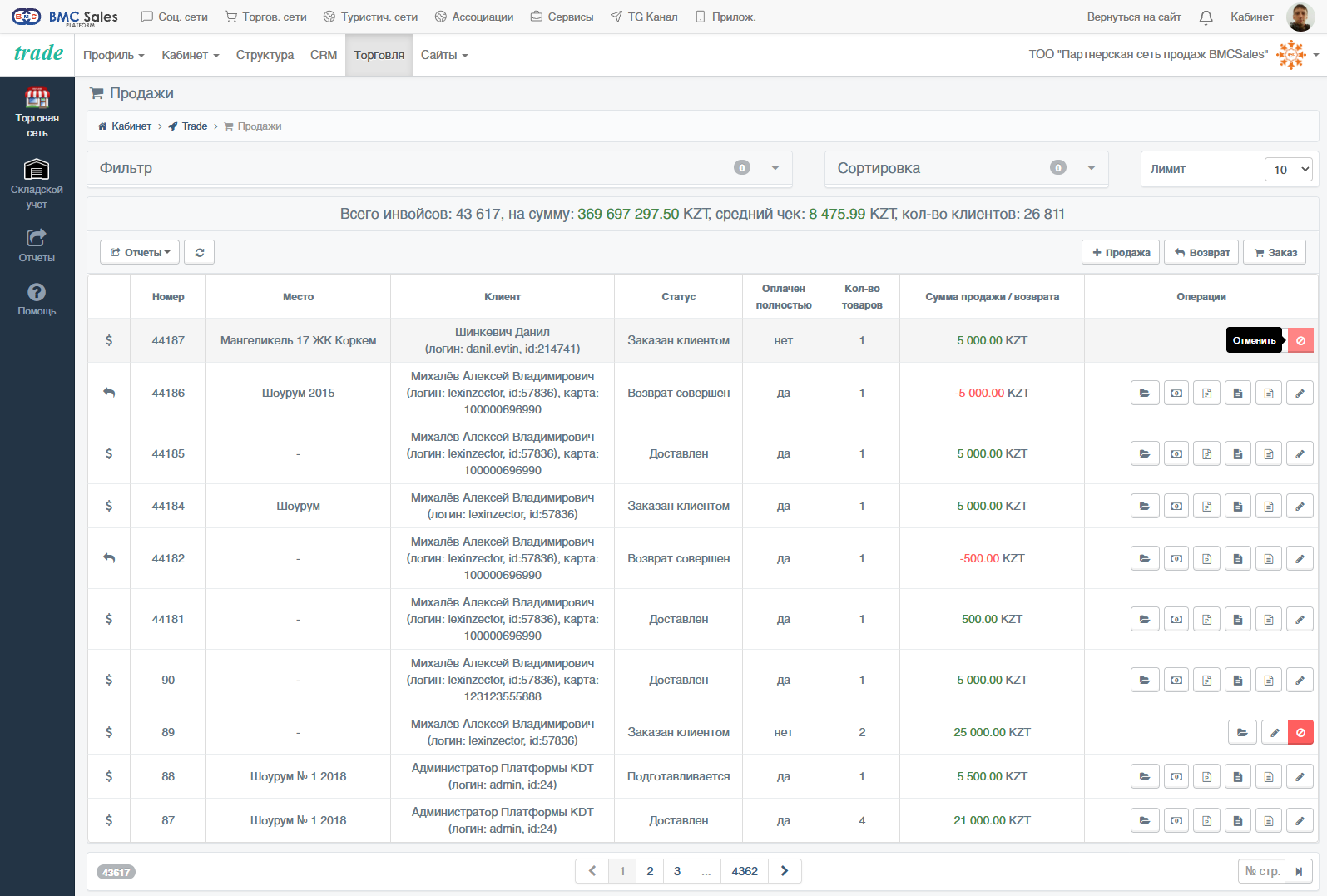Edit invoice 44184 with pencil icon
Viewport: 1327px width, 896px height.
pos(1300,506)
